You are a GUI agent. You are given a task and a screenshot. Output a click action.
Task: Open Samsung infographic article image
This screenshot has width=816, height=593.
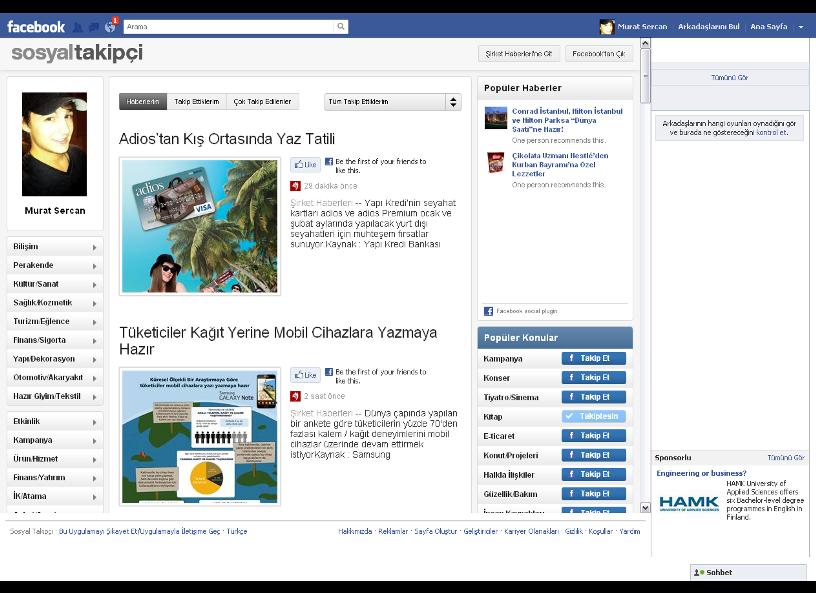pyautogui.click(x=200, y=436)
